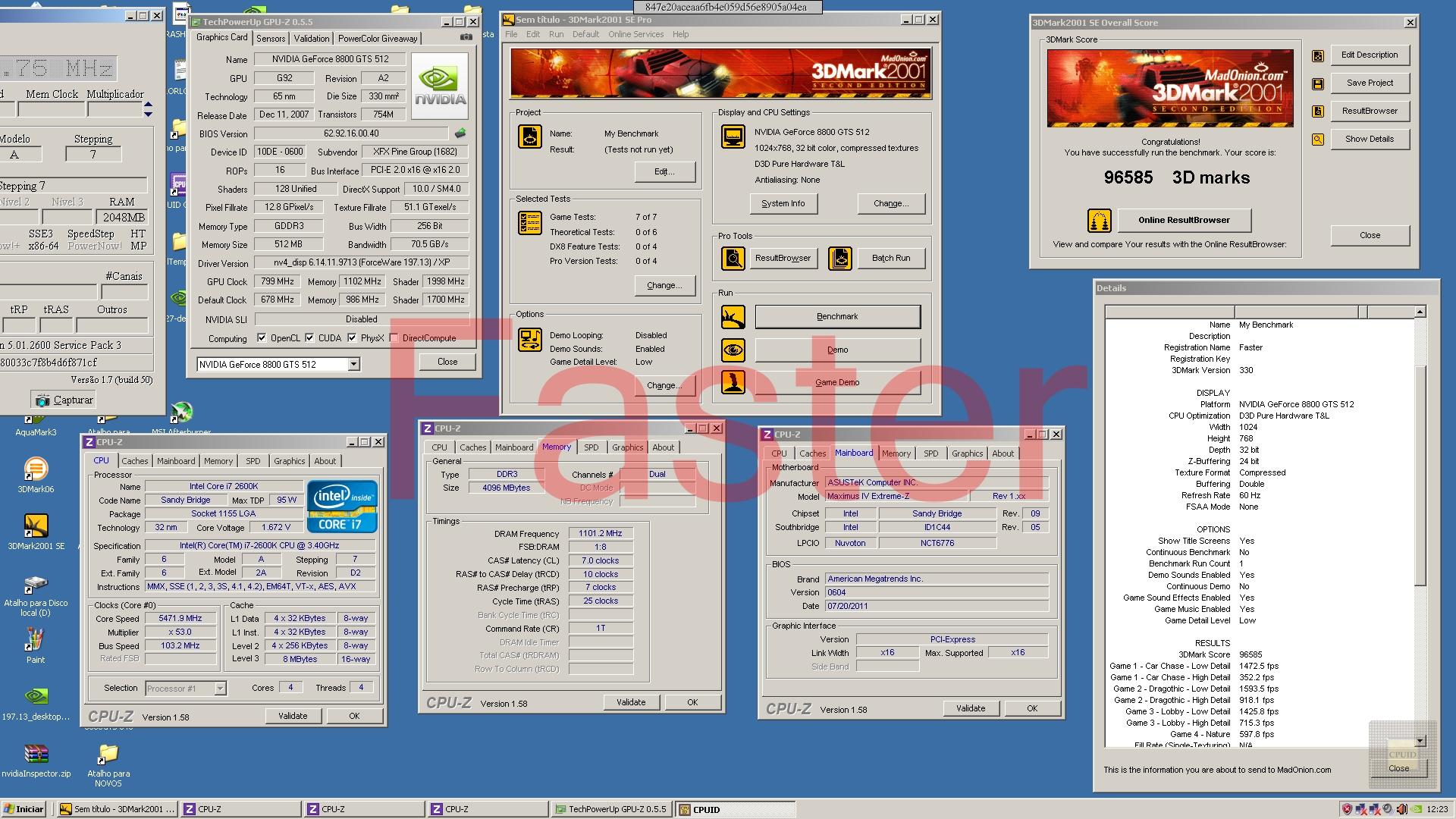Switch to SPD tab in CPU-Z Memory window
The height and width of the screenshot is (819, 1456).
click(591, 447)
